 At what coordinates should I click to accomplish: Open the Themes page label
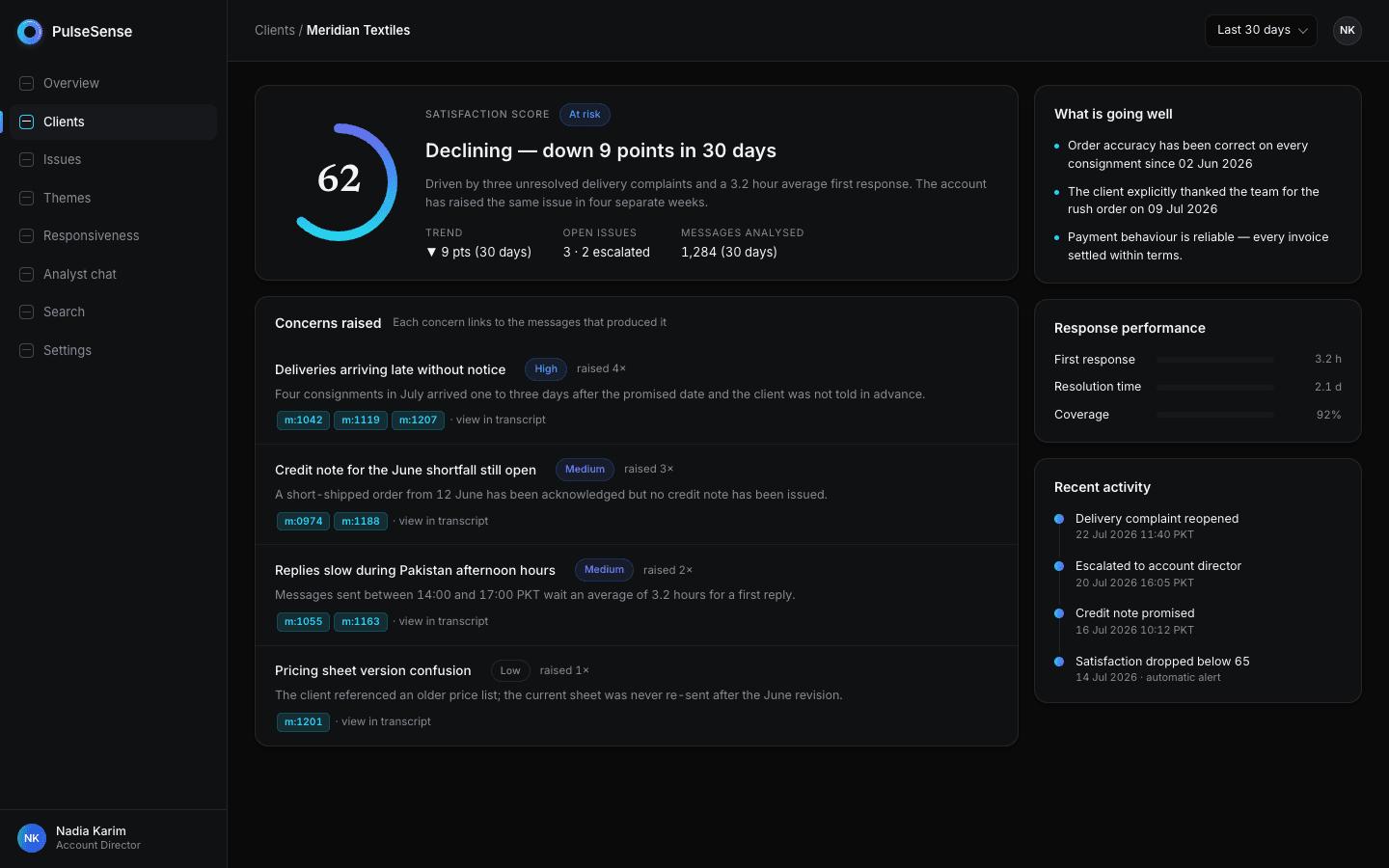pos(68,198)
